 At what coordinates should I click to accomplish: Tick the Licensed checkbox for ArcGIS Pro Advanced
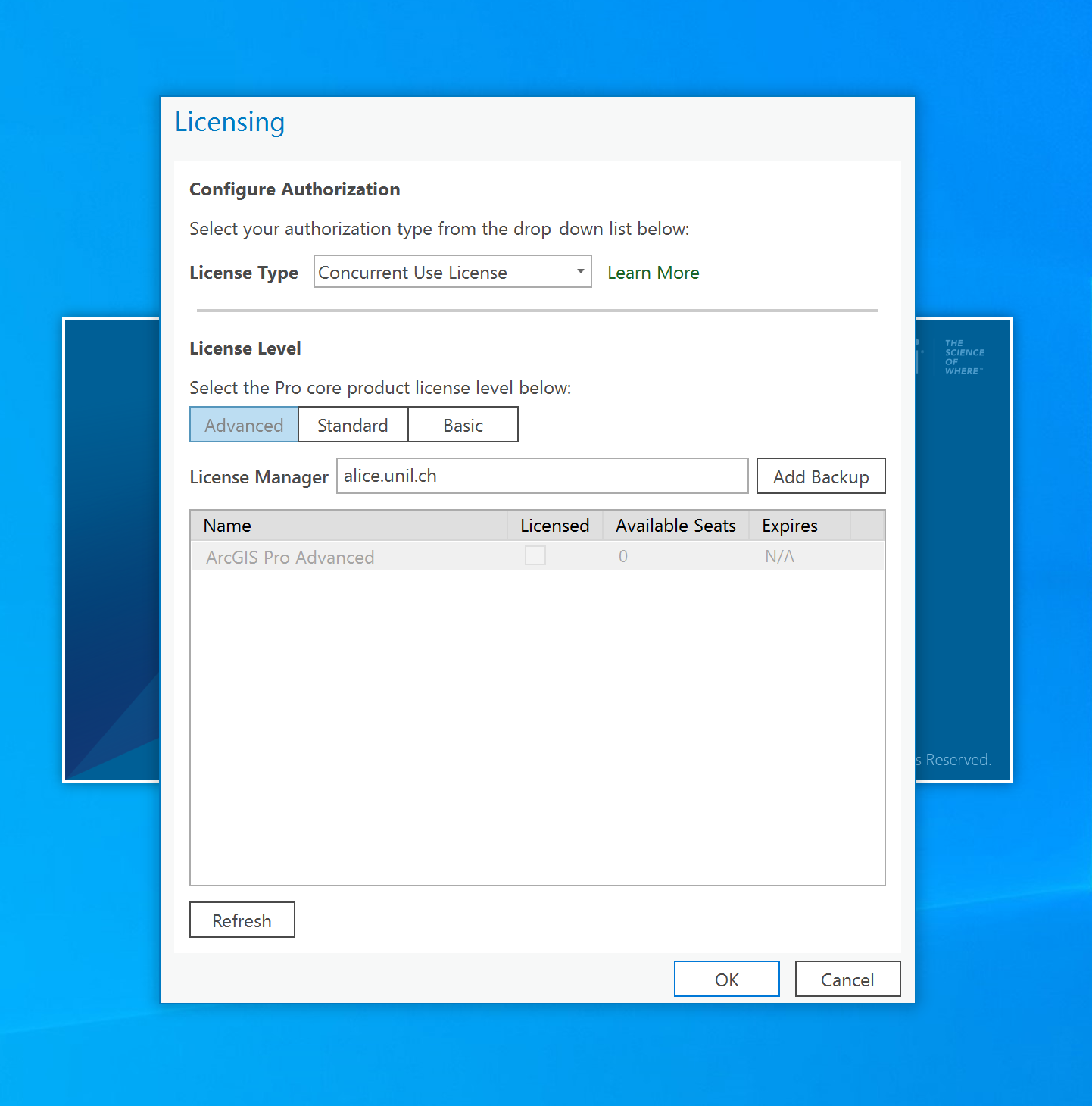pyautogui.click(x=535, y=556)
